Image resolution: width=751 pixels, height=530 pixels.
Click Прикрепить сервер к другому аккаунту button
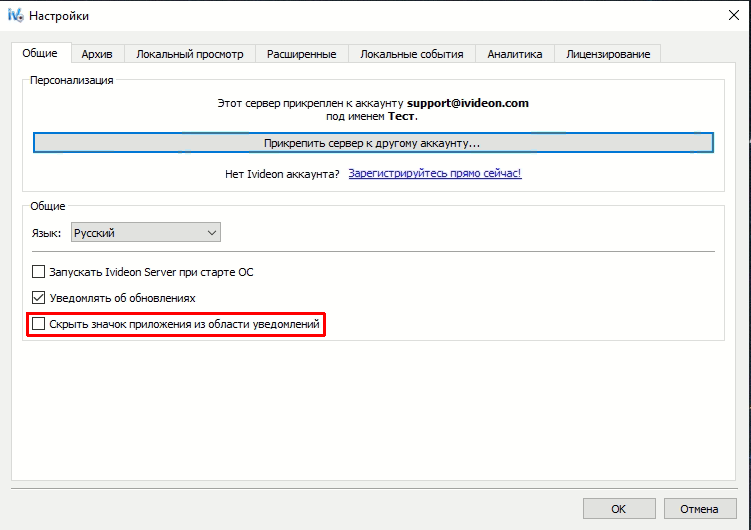(x=373, y=143)
